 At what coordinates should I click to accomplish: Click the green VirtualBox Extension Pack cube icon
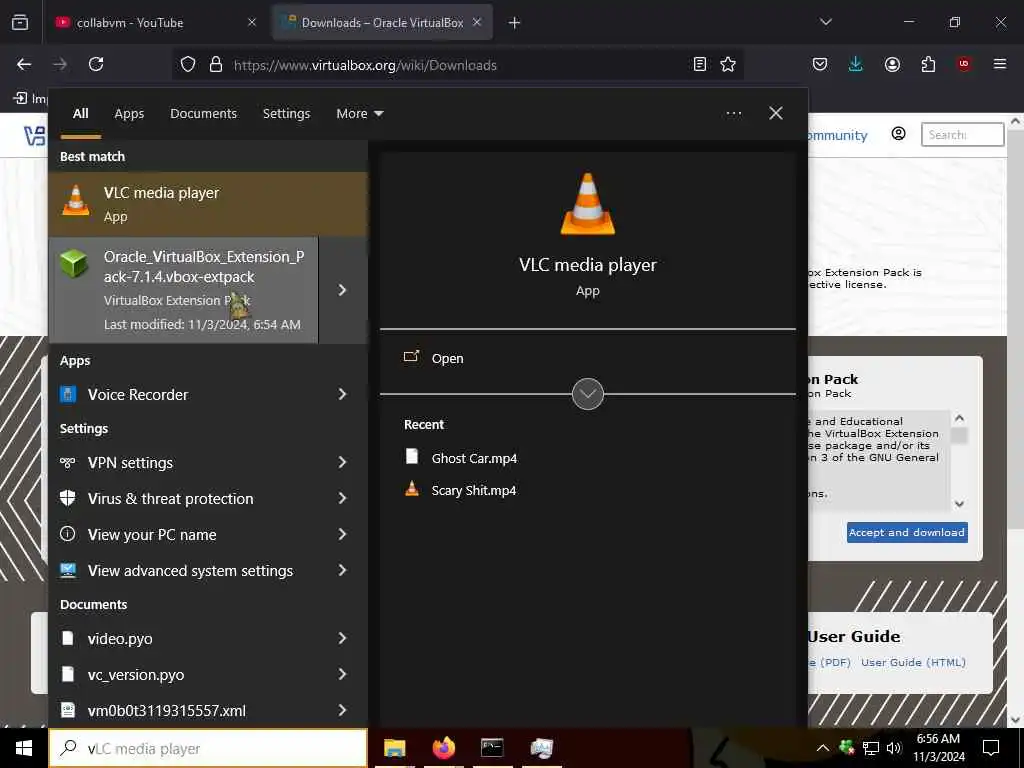pyautogui.click(x=74, y=264)
